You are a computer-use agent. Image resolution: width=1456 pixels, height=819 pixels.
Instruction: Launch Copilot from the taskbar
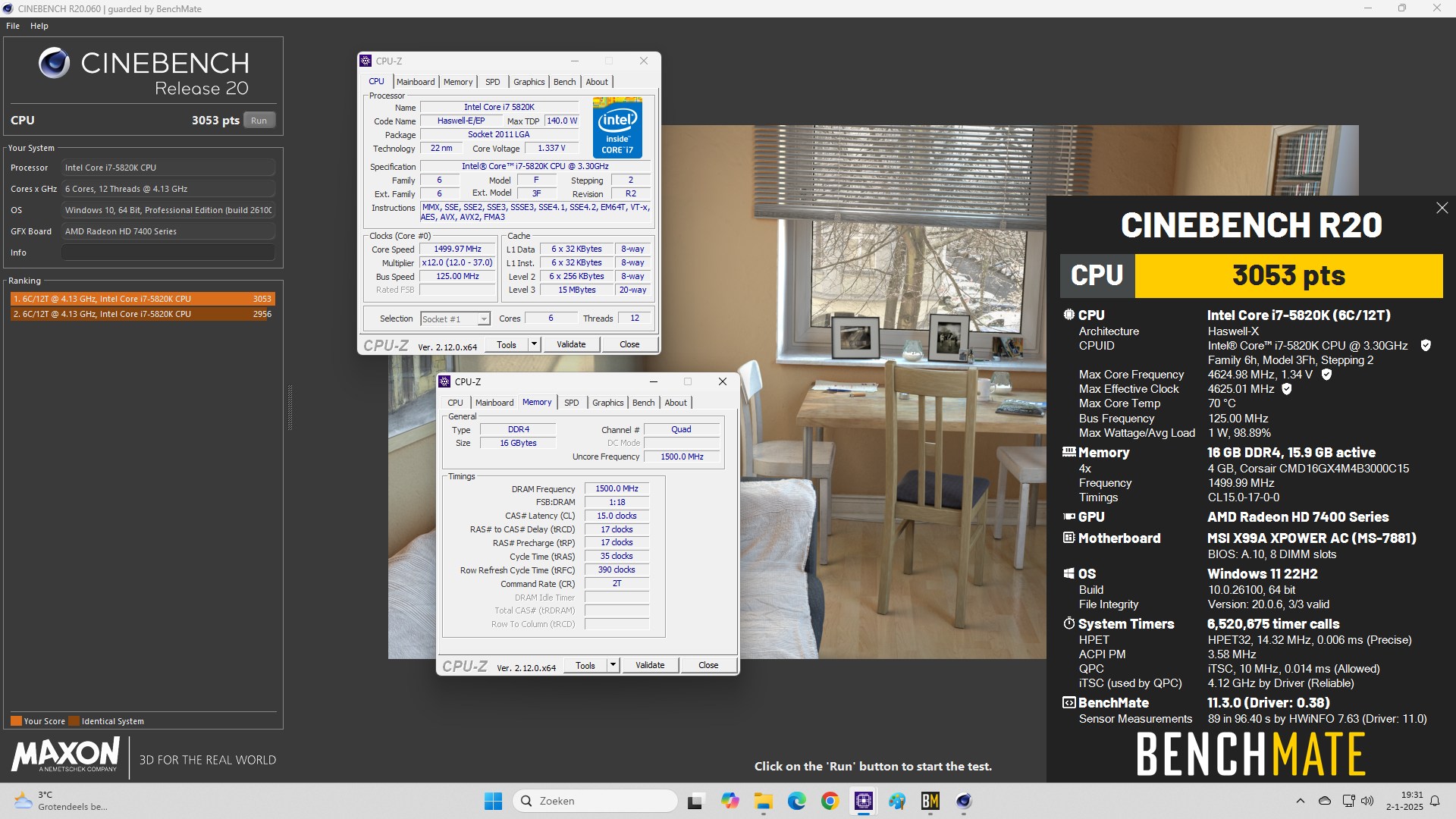pos(730,801)
